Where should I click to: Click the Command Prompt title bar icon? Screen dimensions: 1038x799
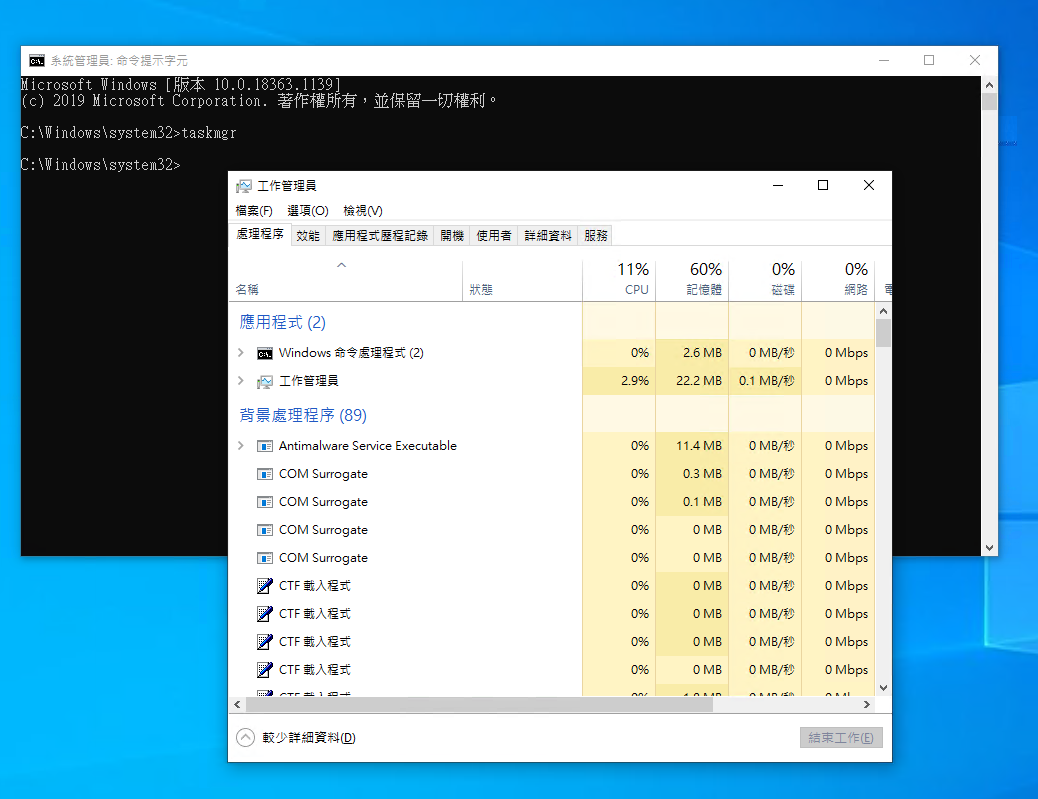pos(36,61)
